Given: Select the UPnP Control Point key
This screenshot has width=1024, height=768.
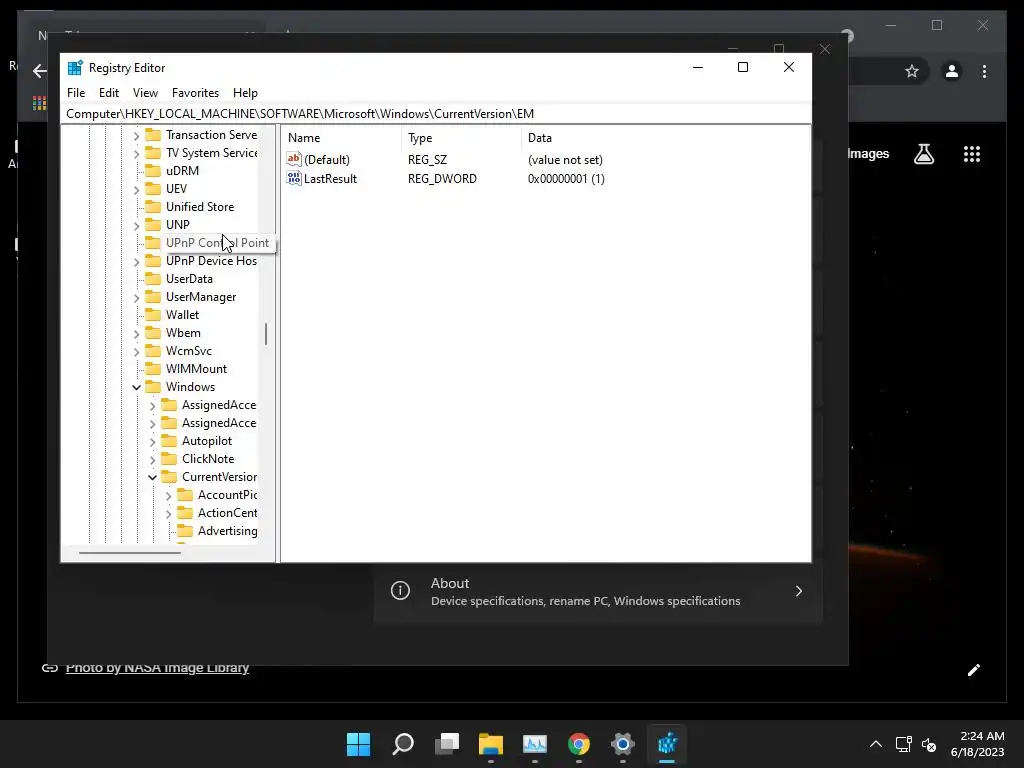Looking at the screenshot, I should click(x=217, y=242).
